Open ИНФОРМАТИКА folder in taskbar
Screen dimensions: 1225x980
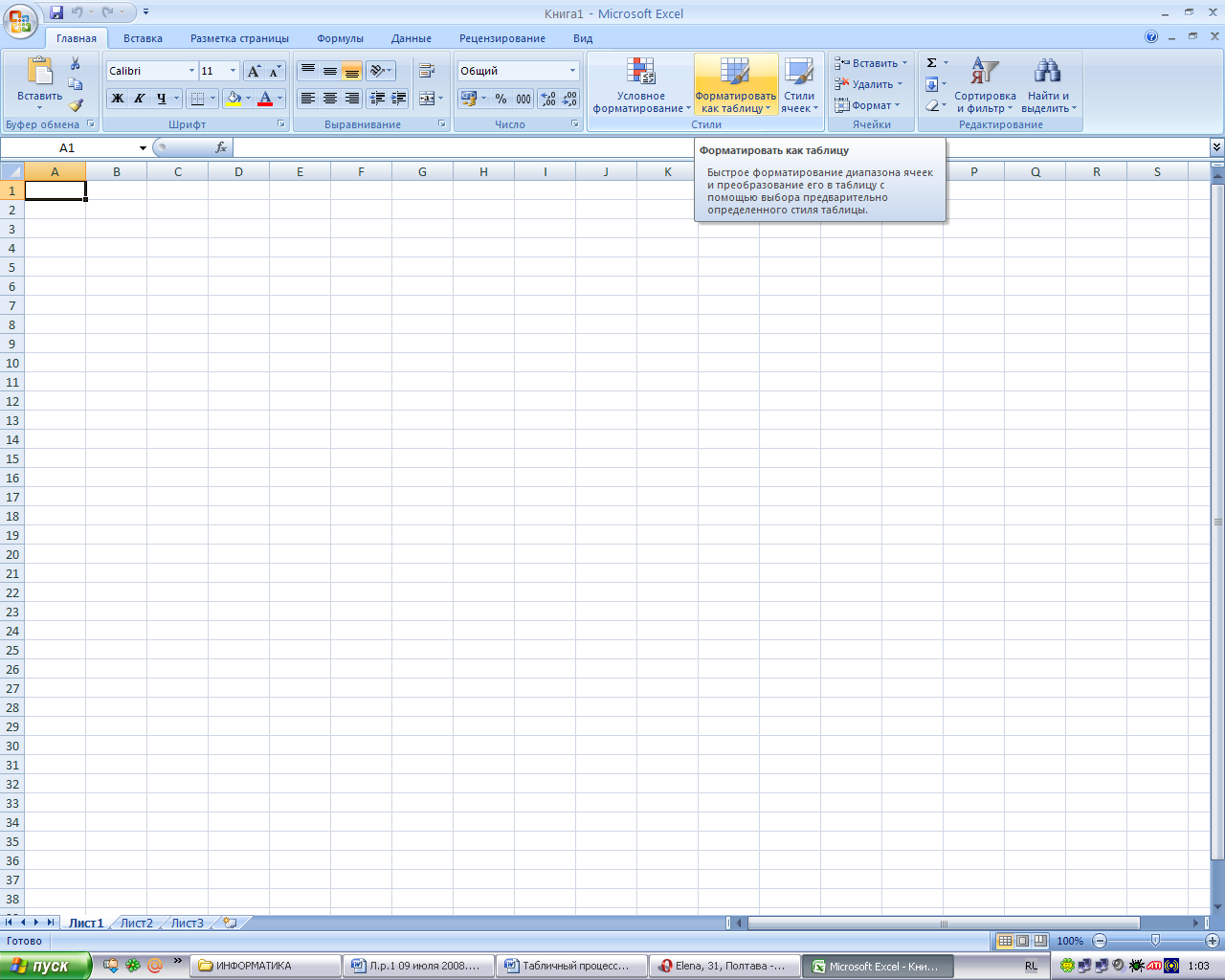(x=266, y=966)
